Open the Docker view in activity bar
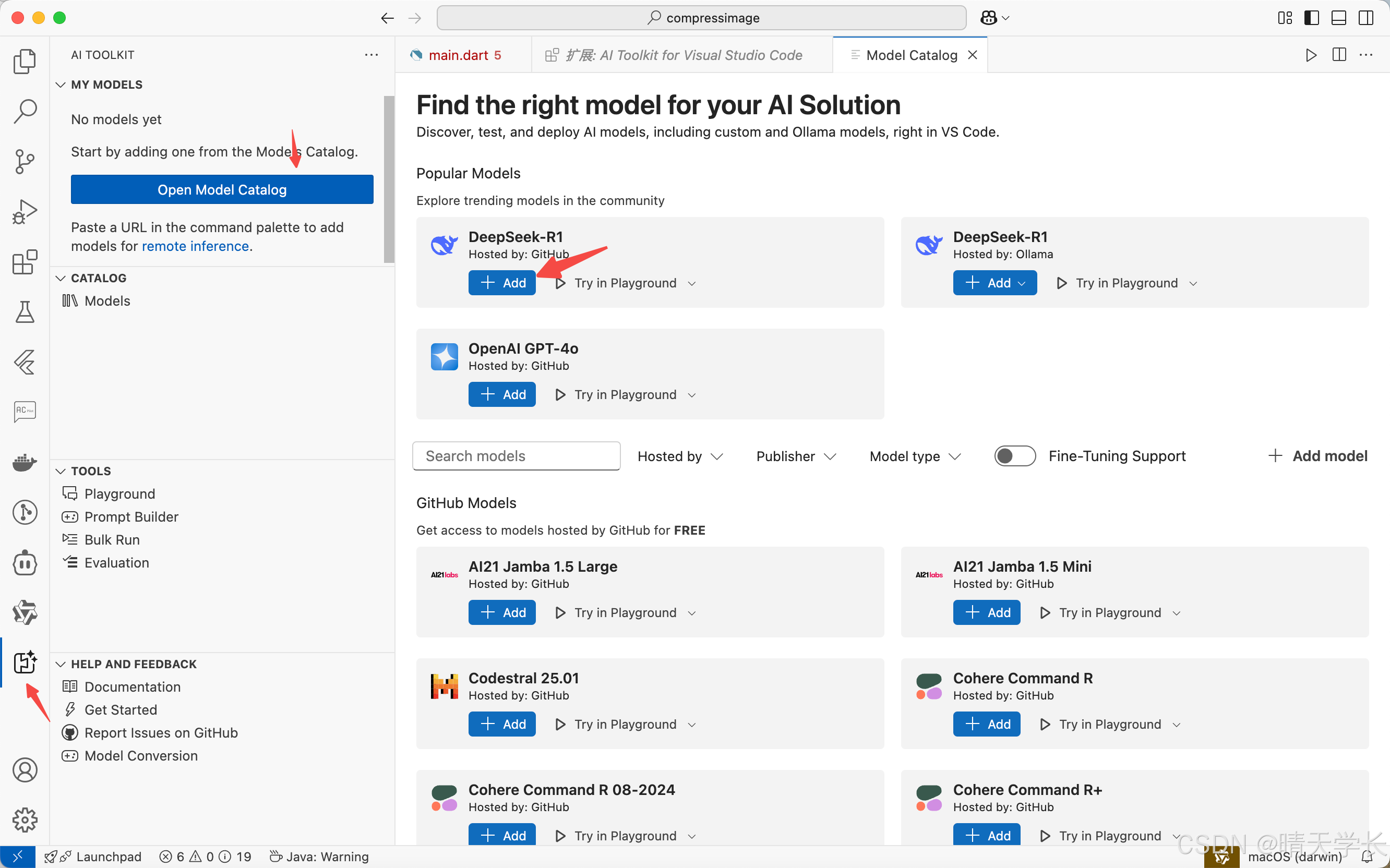Image resolution: width=1390 pixels, height=868 pixels. tap(25, 462)
